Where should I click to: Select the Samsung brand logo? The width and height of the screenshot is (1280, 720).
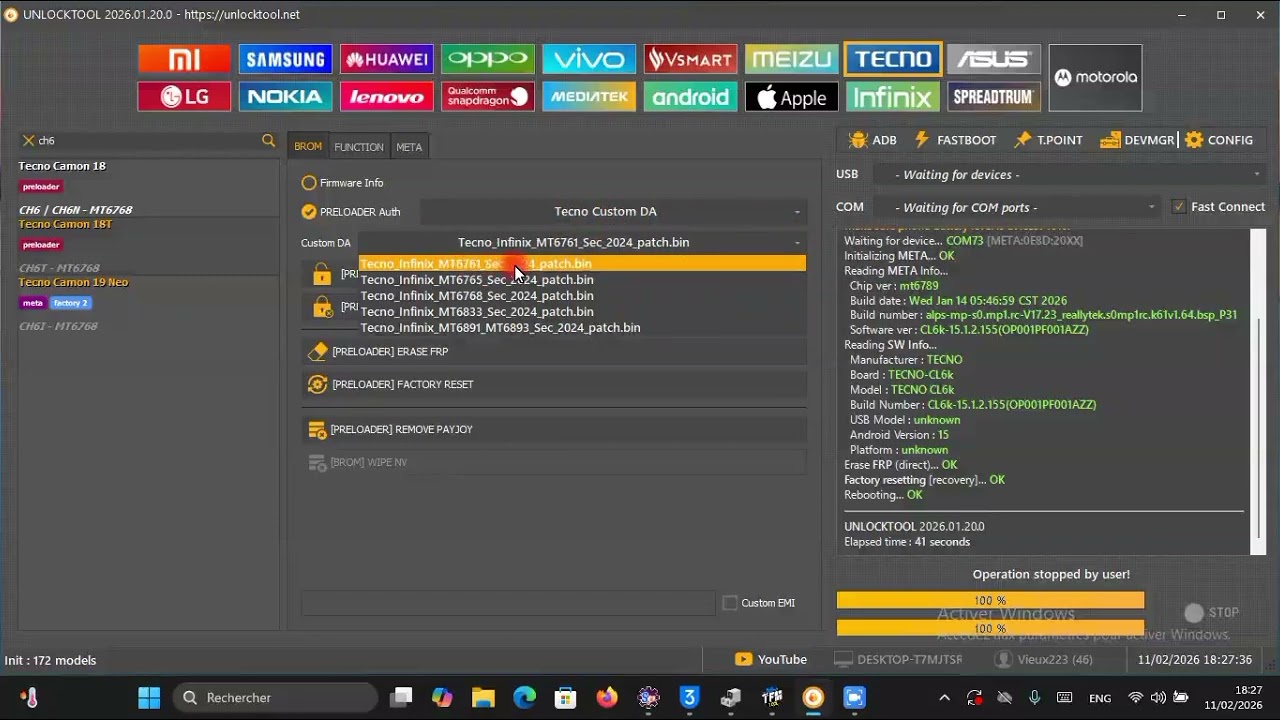tap(286, 59)
